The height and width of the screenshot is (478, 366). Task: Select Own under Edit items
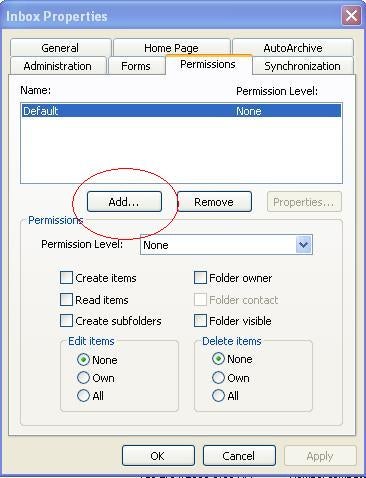click(83, 378)
